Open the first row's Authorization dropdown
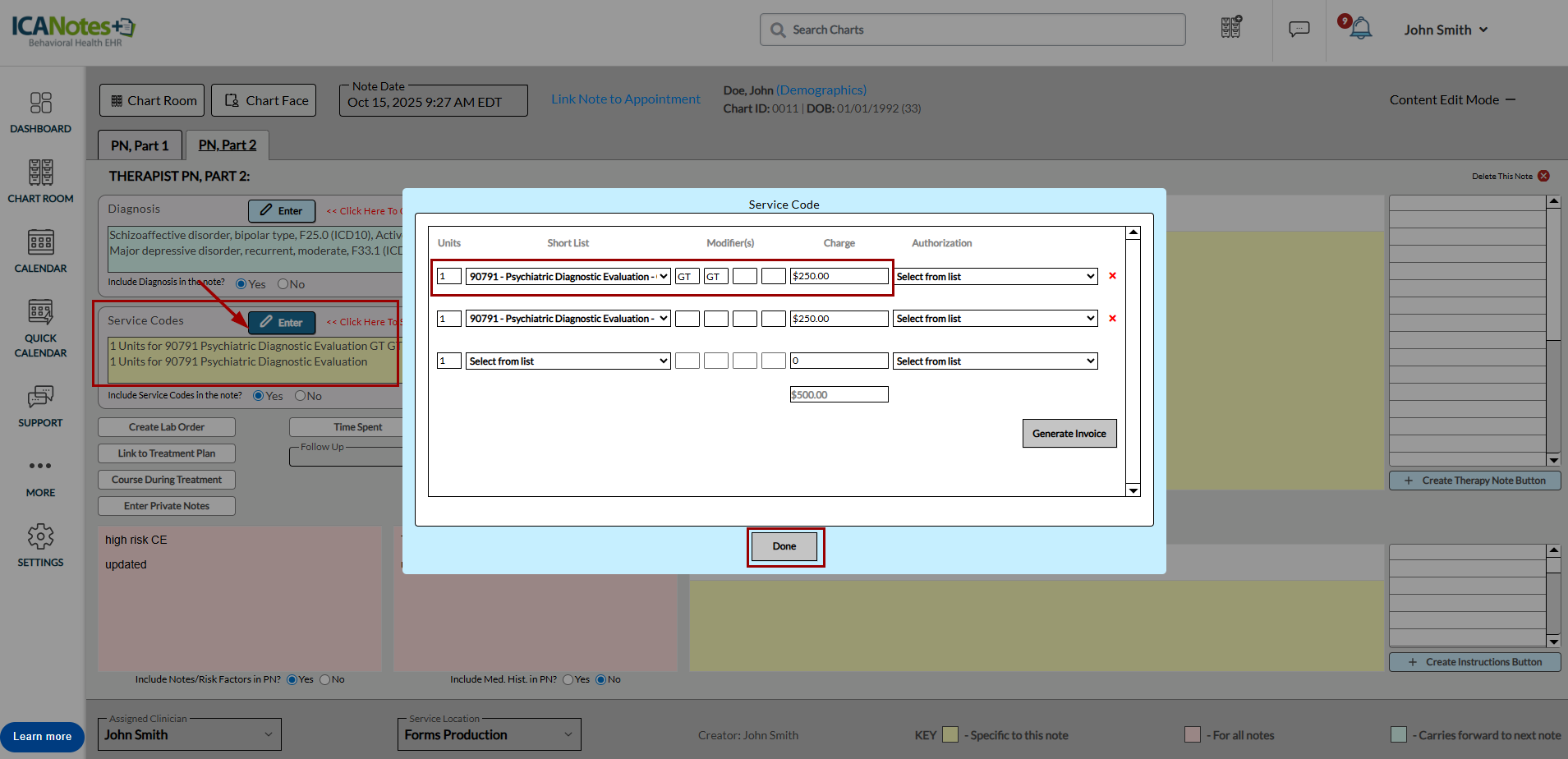This screenshot has height=759, width=1568. [995, 277]
